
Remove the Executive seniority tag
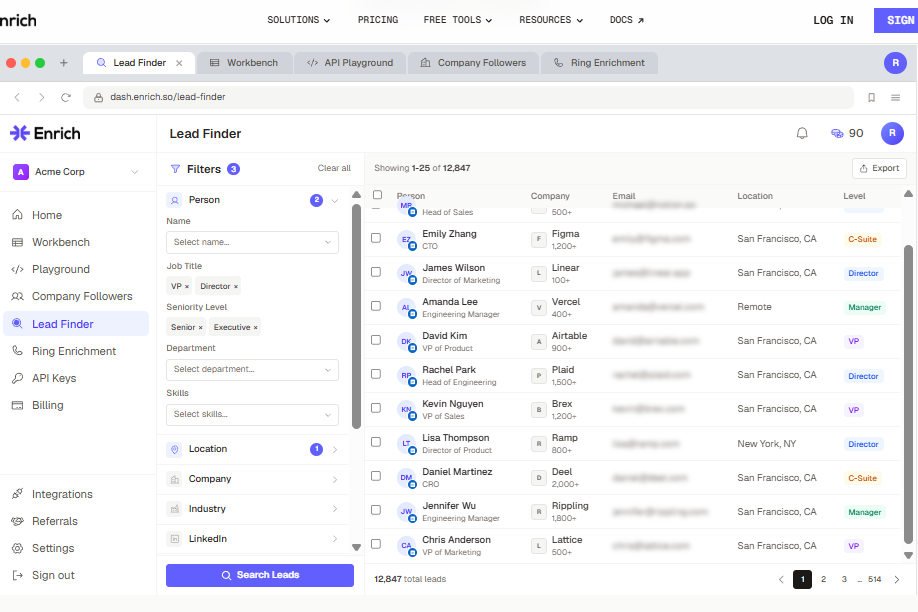coord(255,327)
